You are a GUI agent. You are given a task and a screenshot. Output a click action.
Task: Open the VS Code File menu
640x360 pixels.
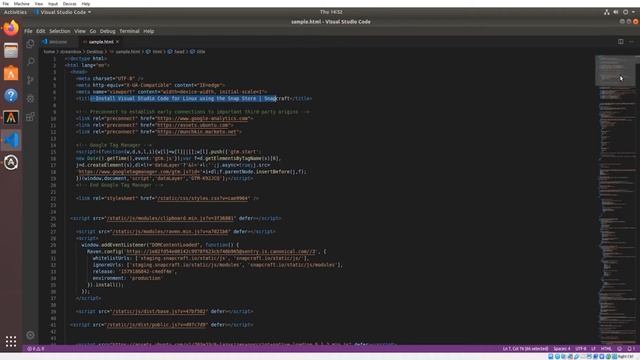[x=28, y=31]
